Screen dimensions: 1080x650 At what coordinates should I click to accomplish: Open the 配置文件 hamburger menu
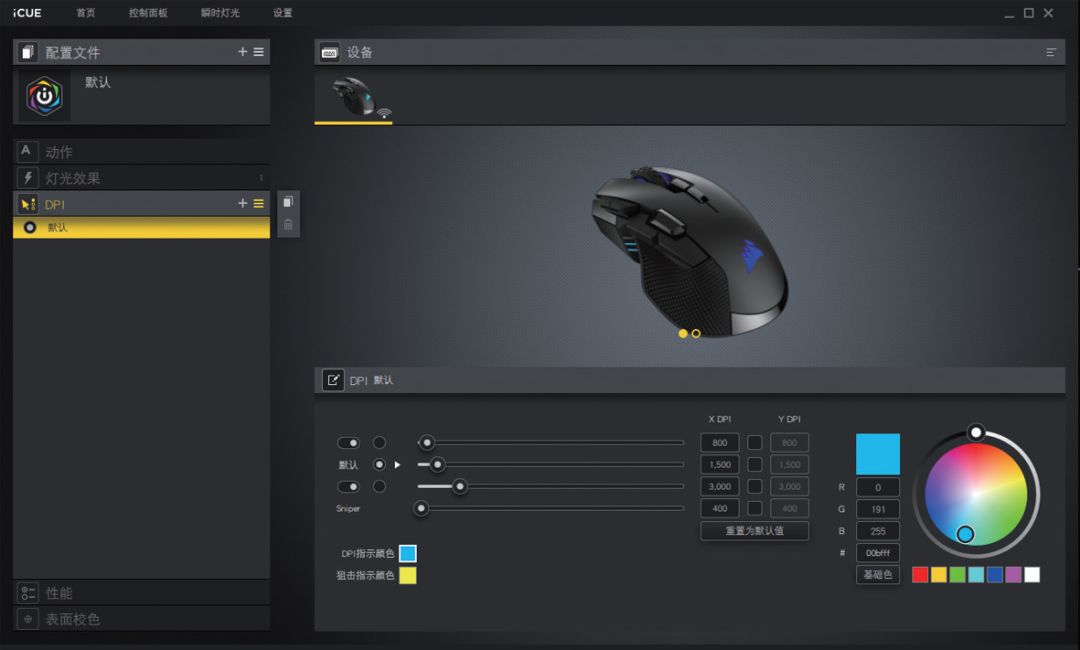(x=258, y=52)
